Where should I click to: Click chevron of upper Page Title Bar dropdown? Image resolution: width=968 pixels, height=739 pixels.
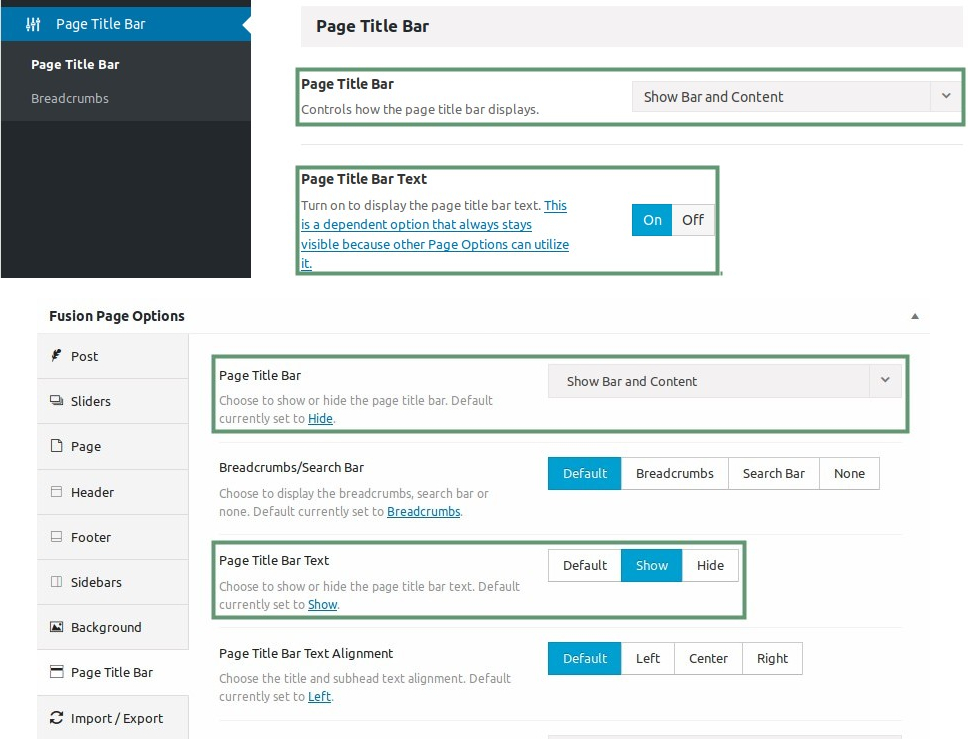click(x=946, y=96)
